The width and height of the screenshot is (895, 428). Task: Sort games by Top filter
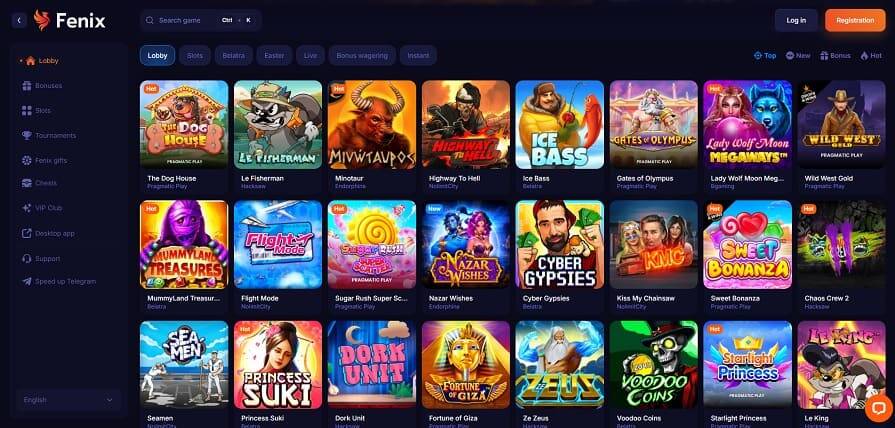(x=765, y=55)
